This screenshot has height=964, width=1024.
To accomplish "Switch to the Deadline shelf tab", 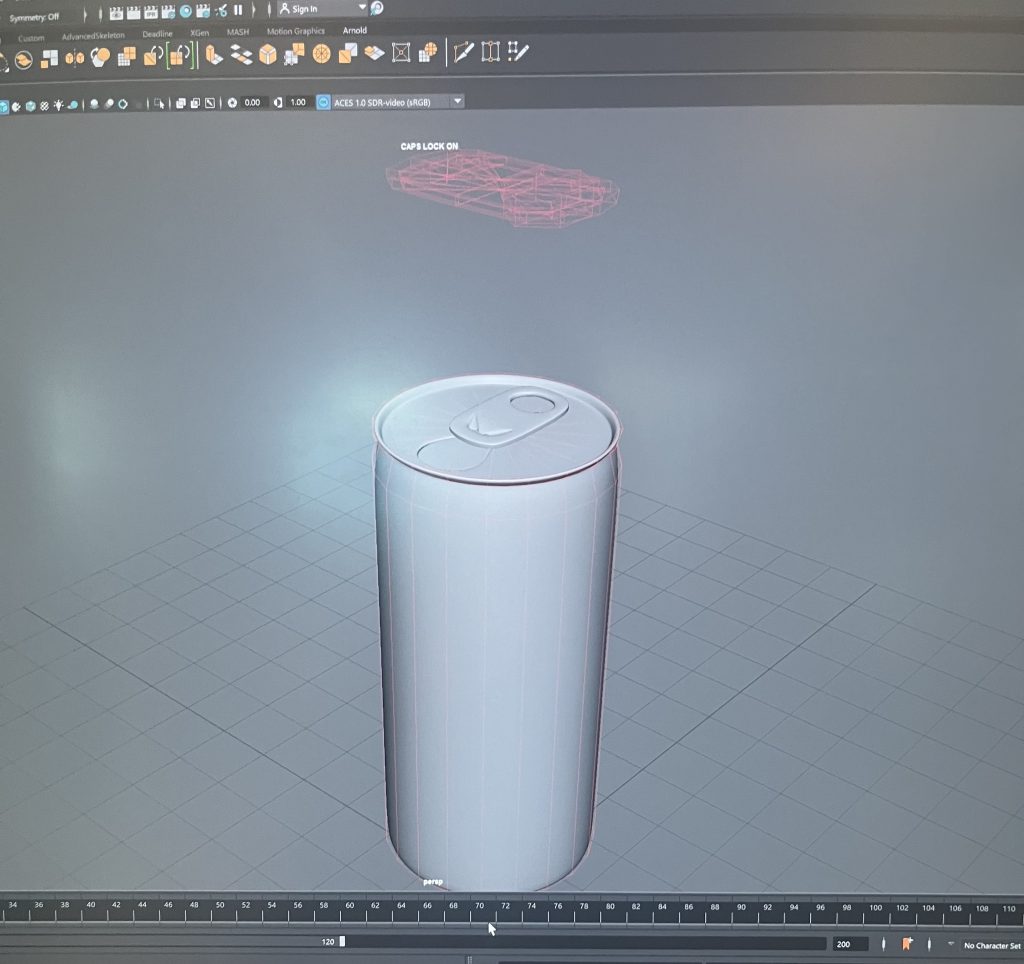I will [x=157, y=34].
